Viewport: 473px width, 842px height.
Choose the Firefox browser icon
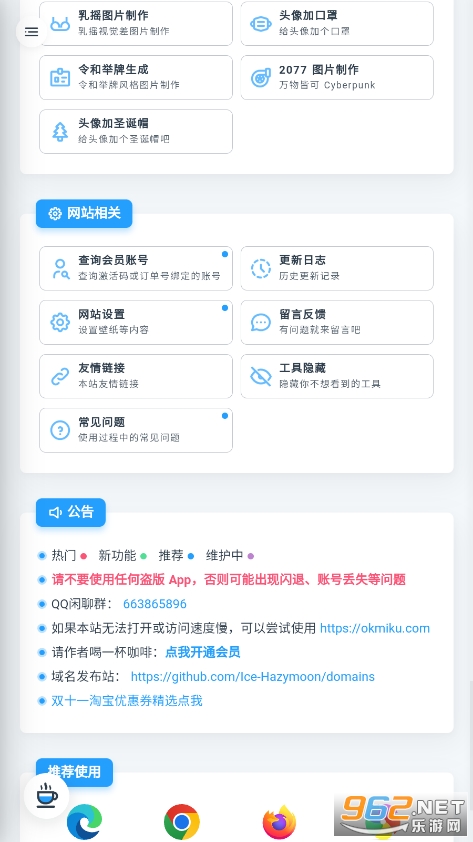(279, 822)
